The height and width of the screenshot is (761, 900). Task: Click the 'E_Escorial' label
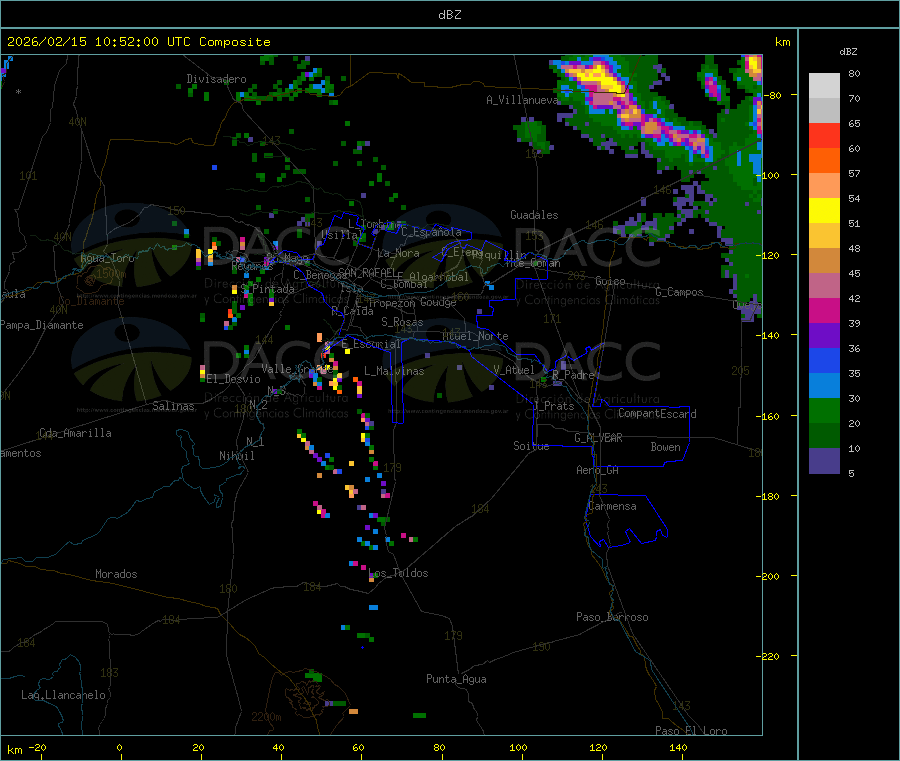coord(371,344)
